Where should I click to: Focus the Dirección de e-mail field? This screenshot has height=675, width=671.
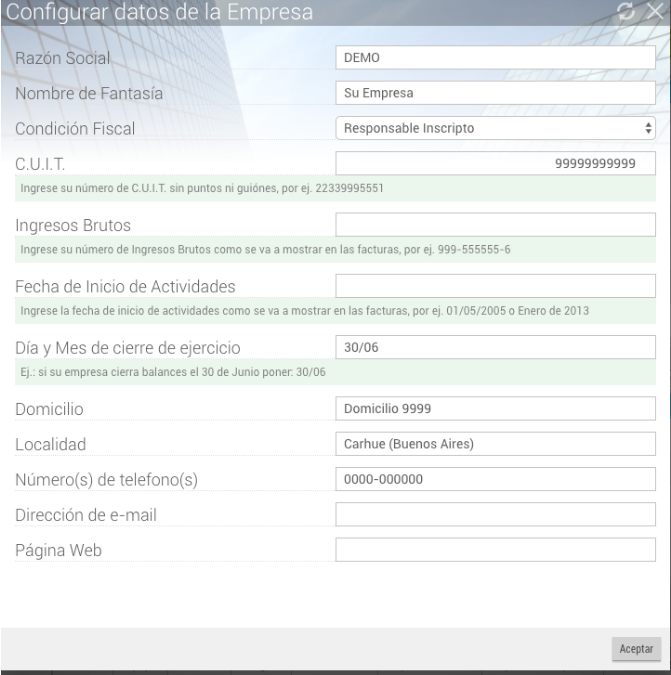click(x=495, y=514)
